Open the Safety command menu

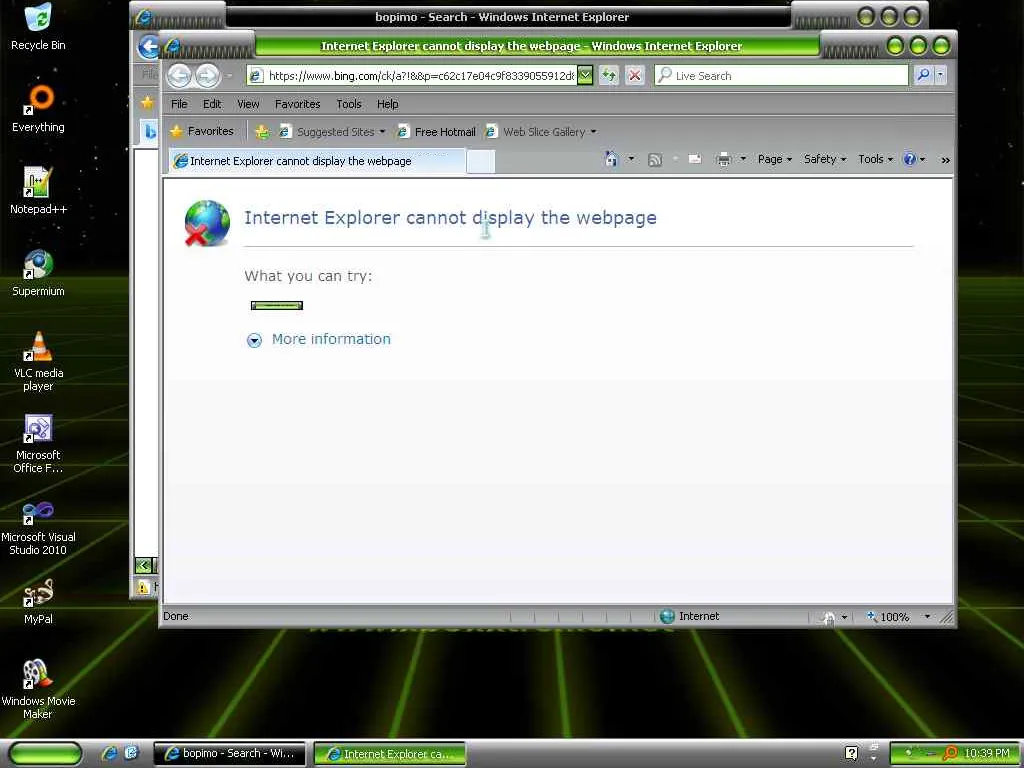click(825, 159)
